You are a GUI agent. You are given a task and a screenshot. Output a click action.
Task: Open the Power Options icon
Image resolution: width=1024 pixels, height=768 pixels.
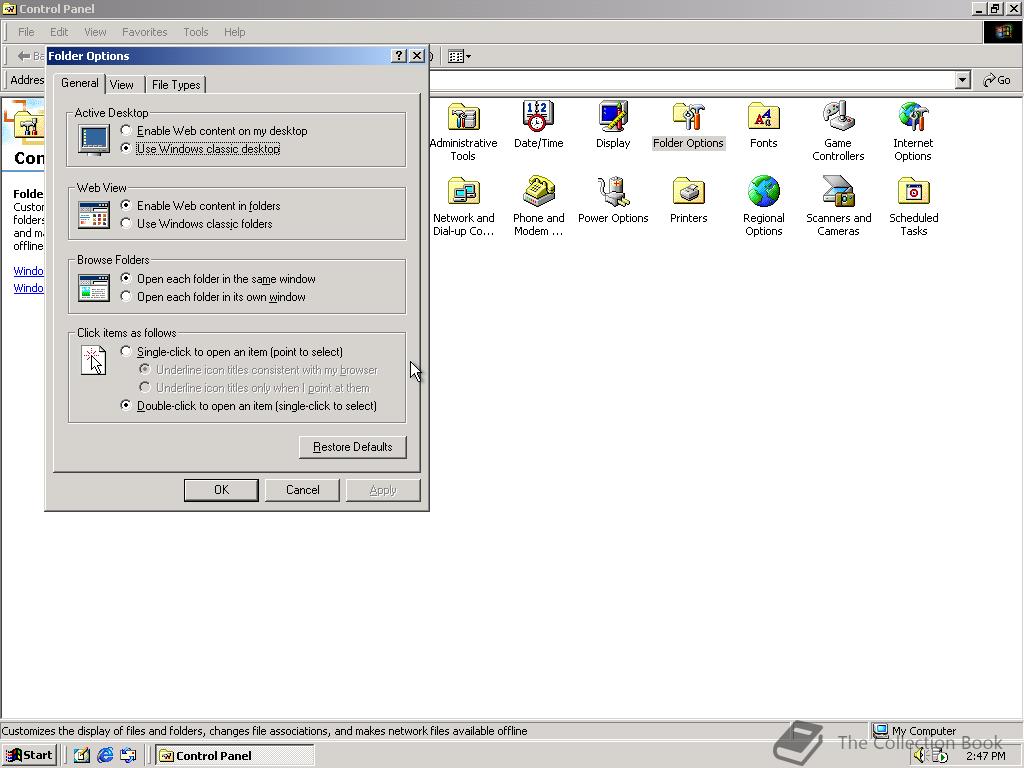[x=613, y=191]
